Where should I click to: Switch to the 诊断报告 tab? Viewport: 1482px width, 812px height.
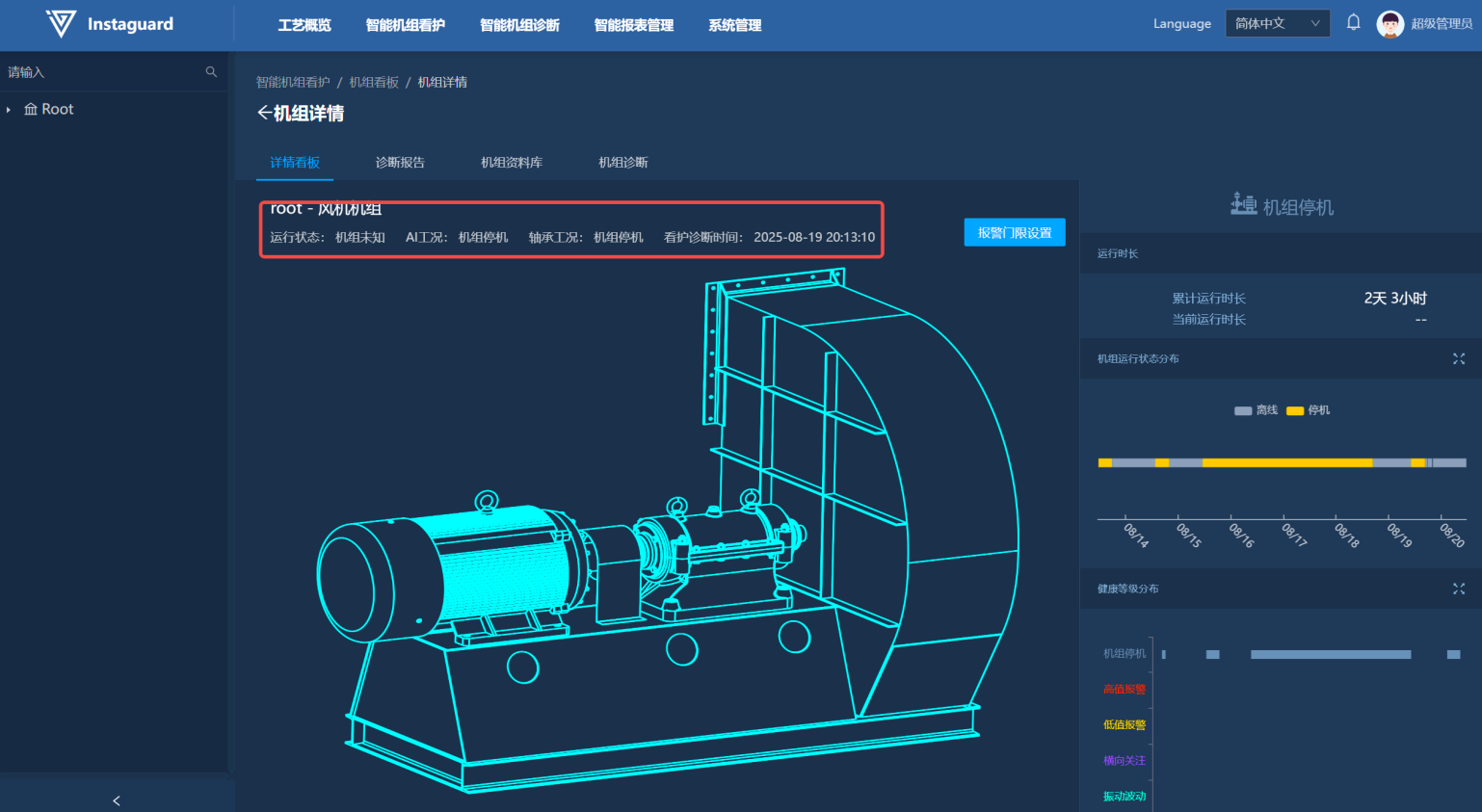point(400,163)
